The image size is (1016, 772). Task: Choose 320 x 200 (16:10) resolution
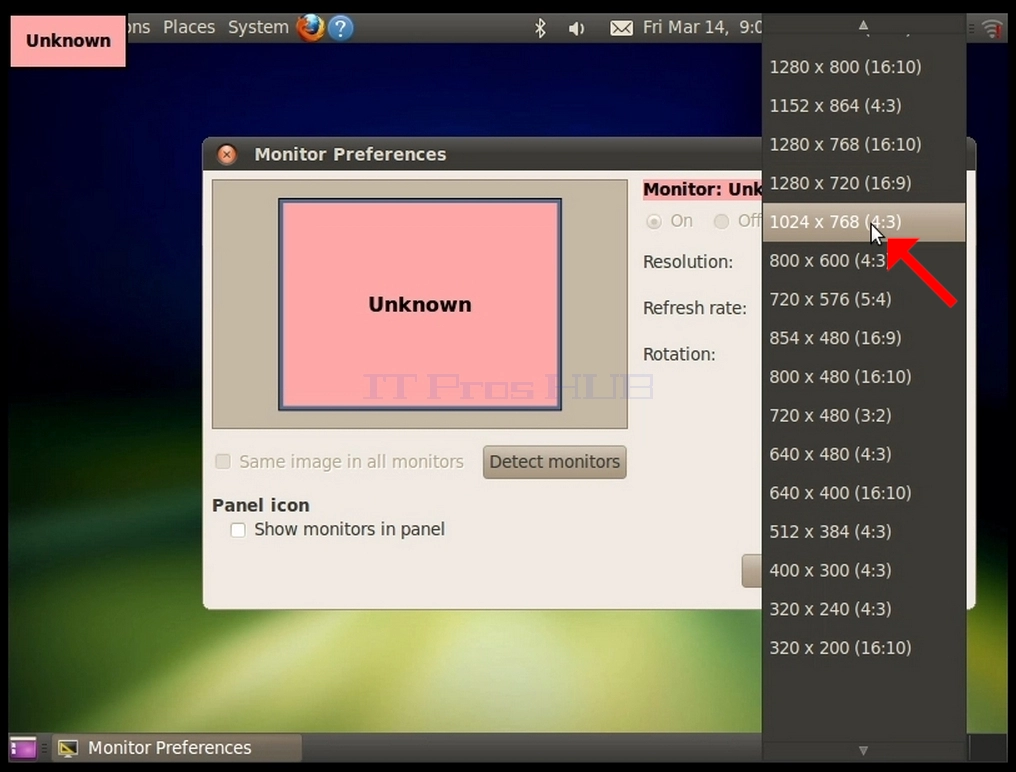pyautogui.click(x=864, y=648)
